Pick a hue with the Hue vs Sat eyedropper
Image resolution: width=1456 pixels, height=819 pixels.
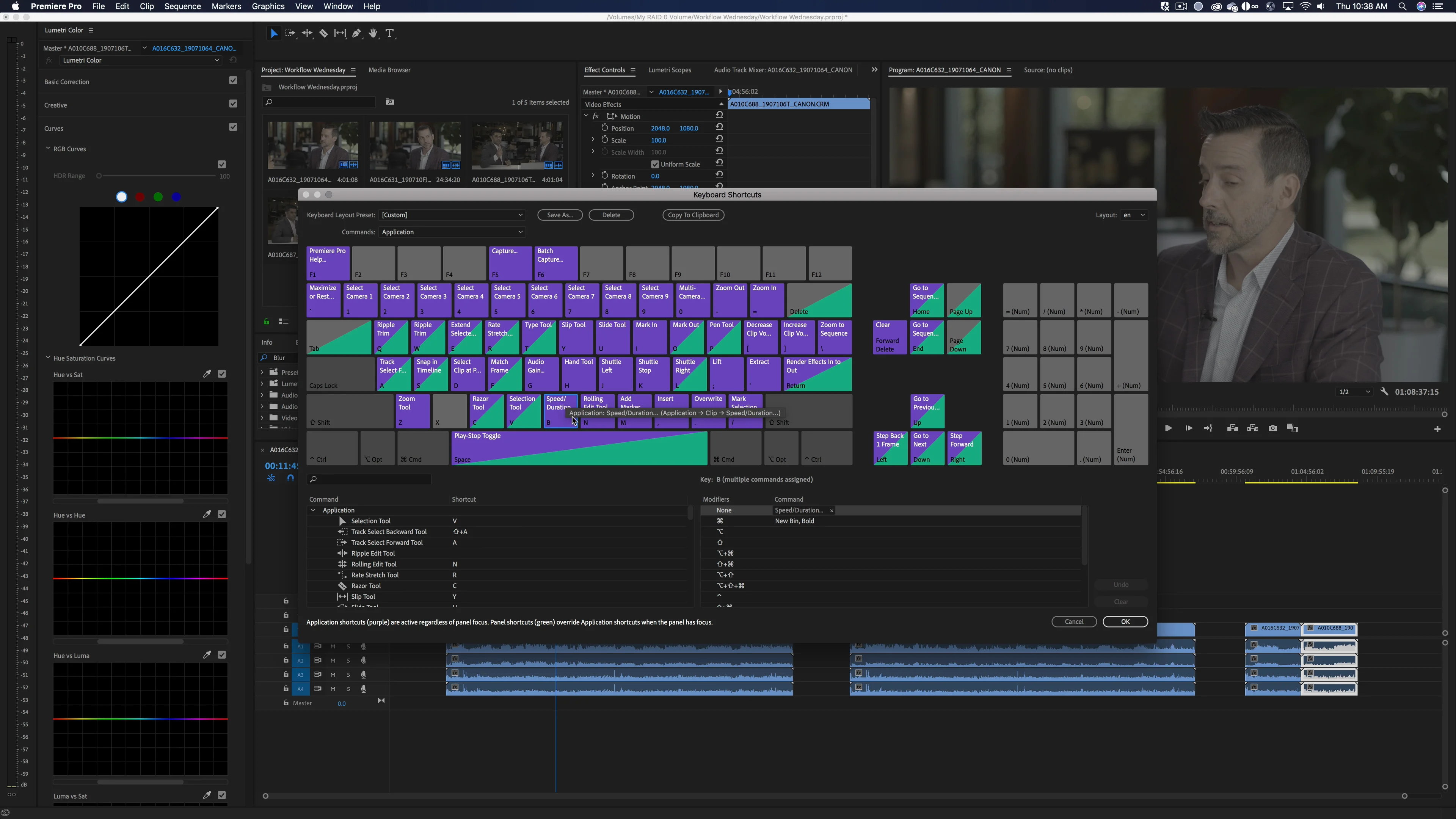coord(207,373)
